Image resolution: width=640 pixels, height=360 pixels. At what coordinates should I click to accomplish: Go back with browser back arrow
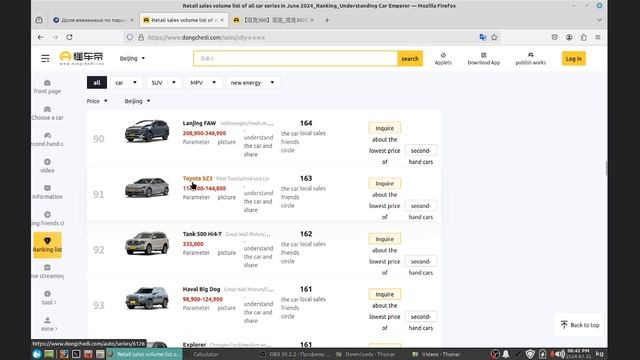(x=40, y=37)
